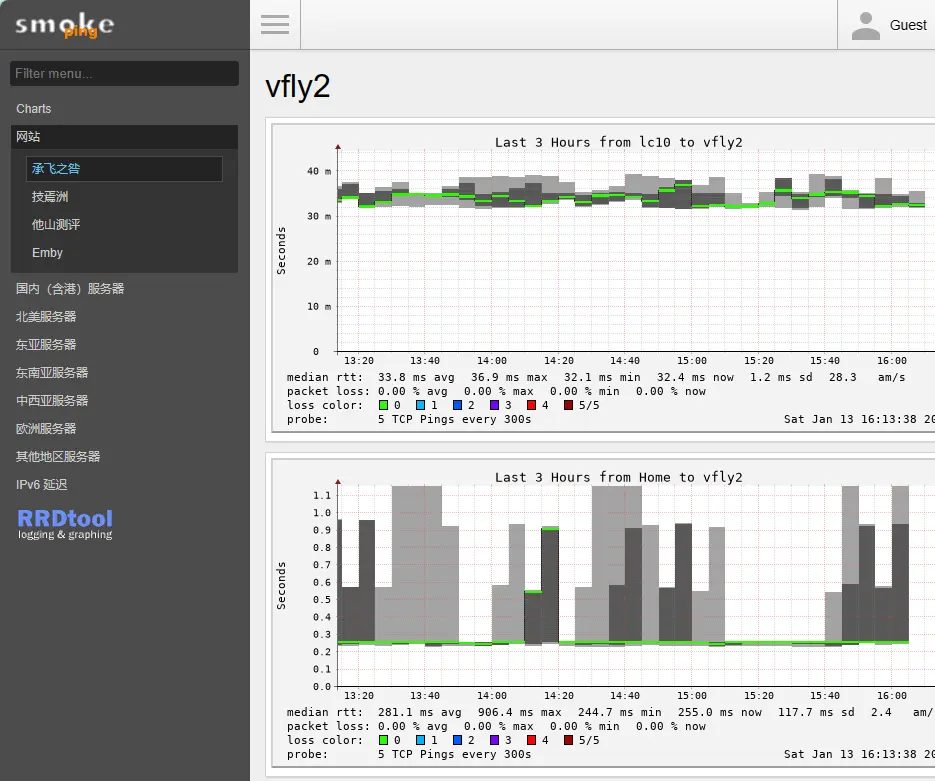
Task: Focus the Filter menu input field
Action: tap(124, 73)
